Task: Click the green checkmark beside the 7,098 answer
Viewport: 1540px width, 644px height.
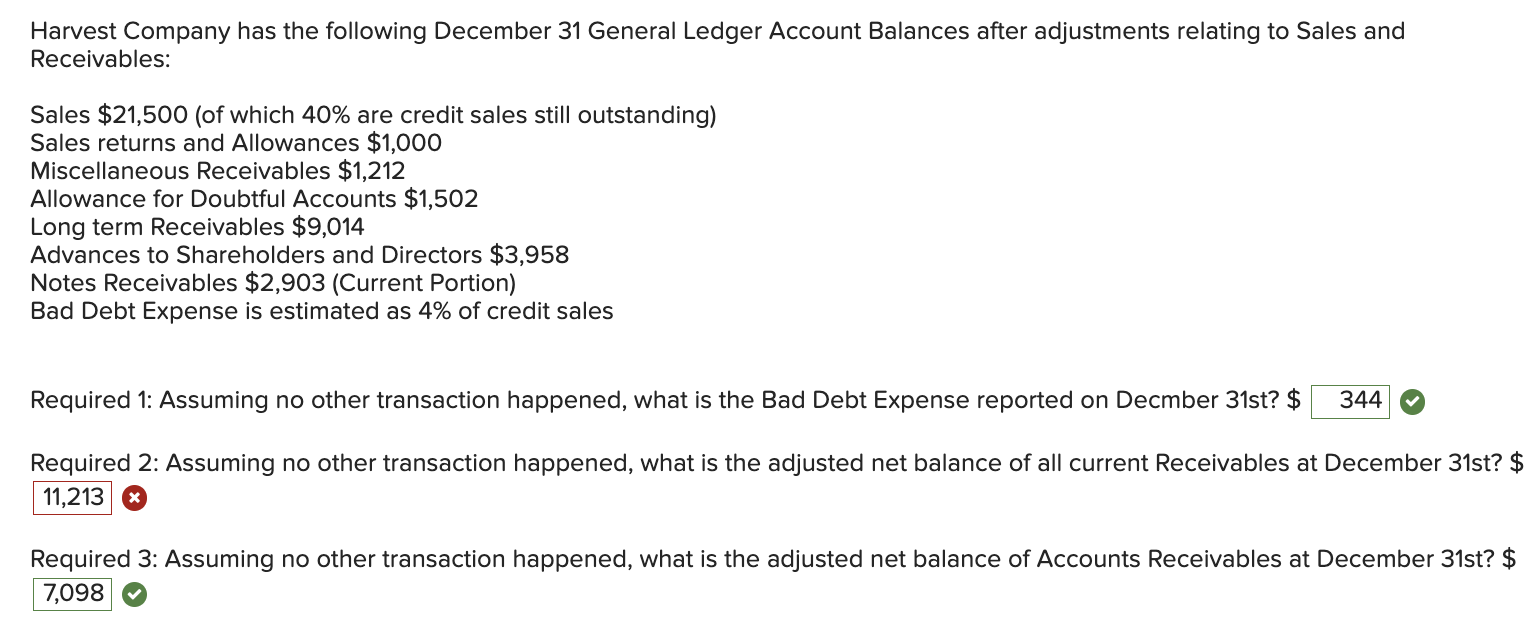Action: (x=135, y=594)
